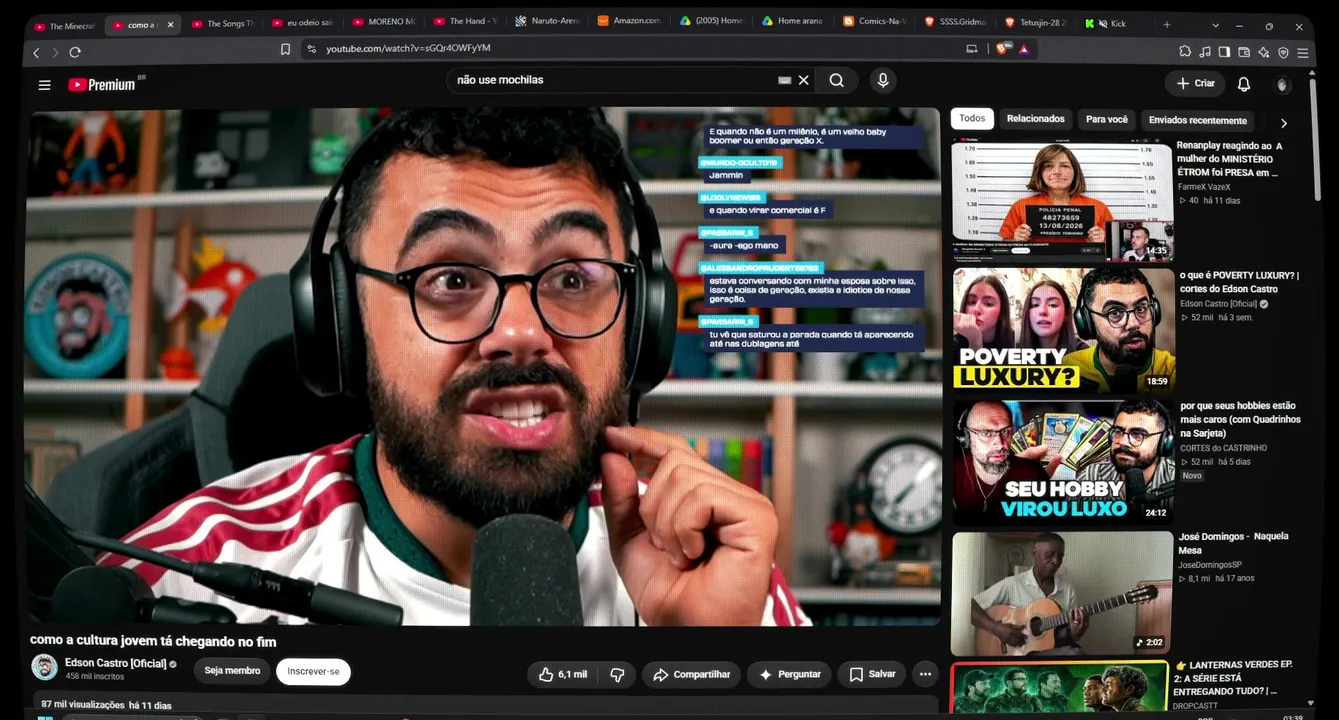The width and height of the screenshot is (1339, 720).
Task: Open site settings icon beside the URL
Action: [x=311, y=49]
